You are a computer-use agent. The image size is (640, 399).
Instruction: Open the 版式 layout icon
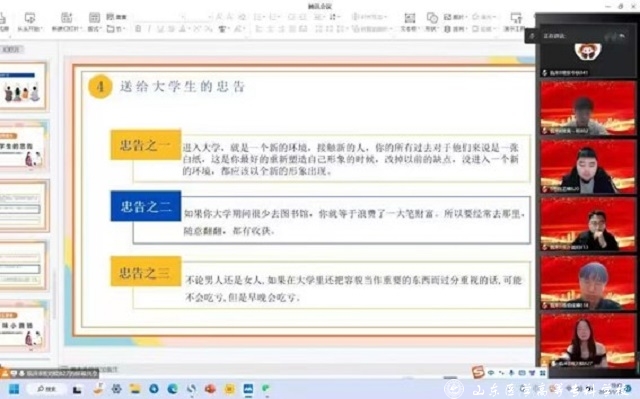(x=94, y=18)
